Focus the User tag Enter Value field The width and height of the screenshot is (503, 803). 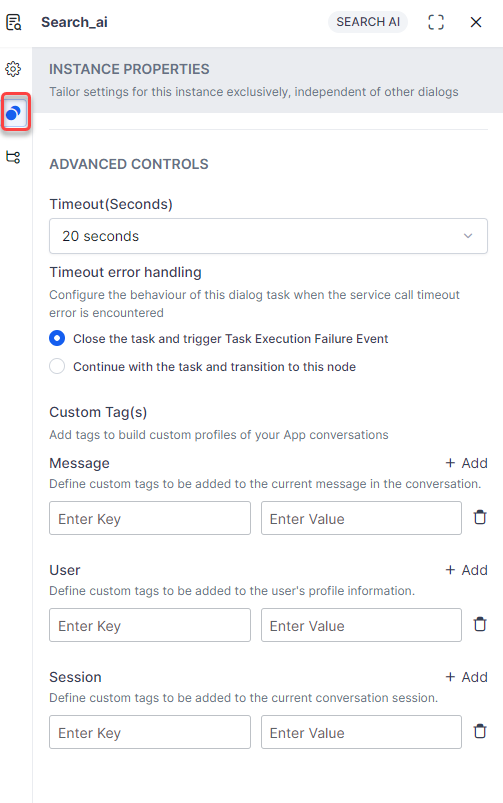pyautogui.click(x=362, y=625)
